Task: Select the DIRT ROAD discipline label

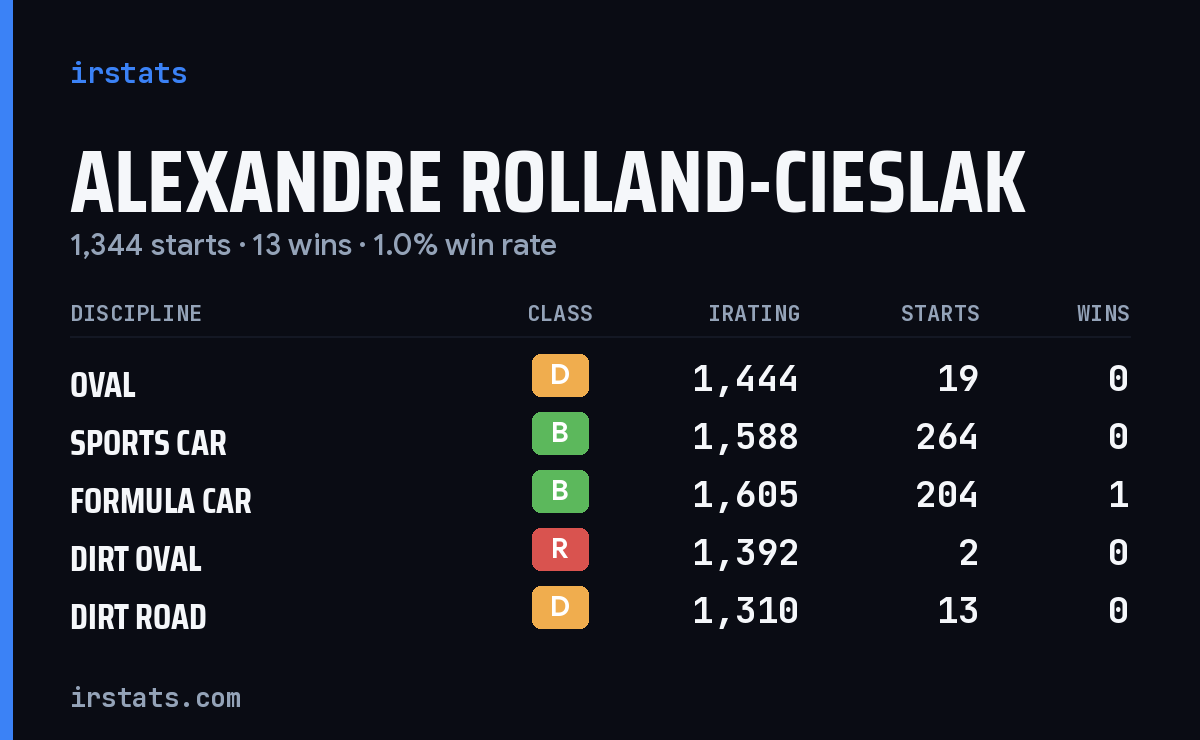Action: 139,617
